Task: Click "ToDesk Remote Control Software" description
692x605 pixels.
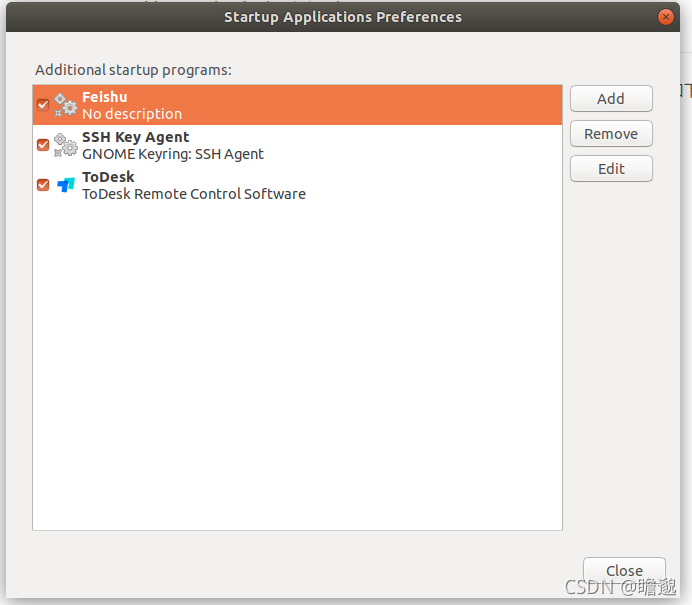Action: point(194,194)
